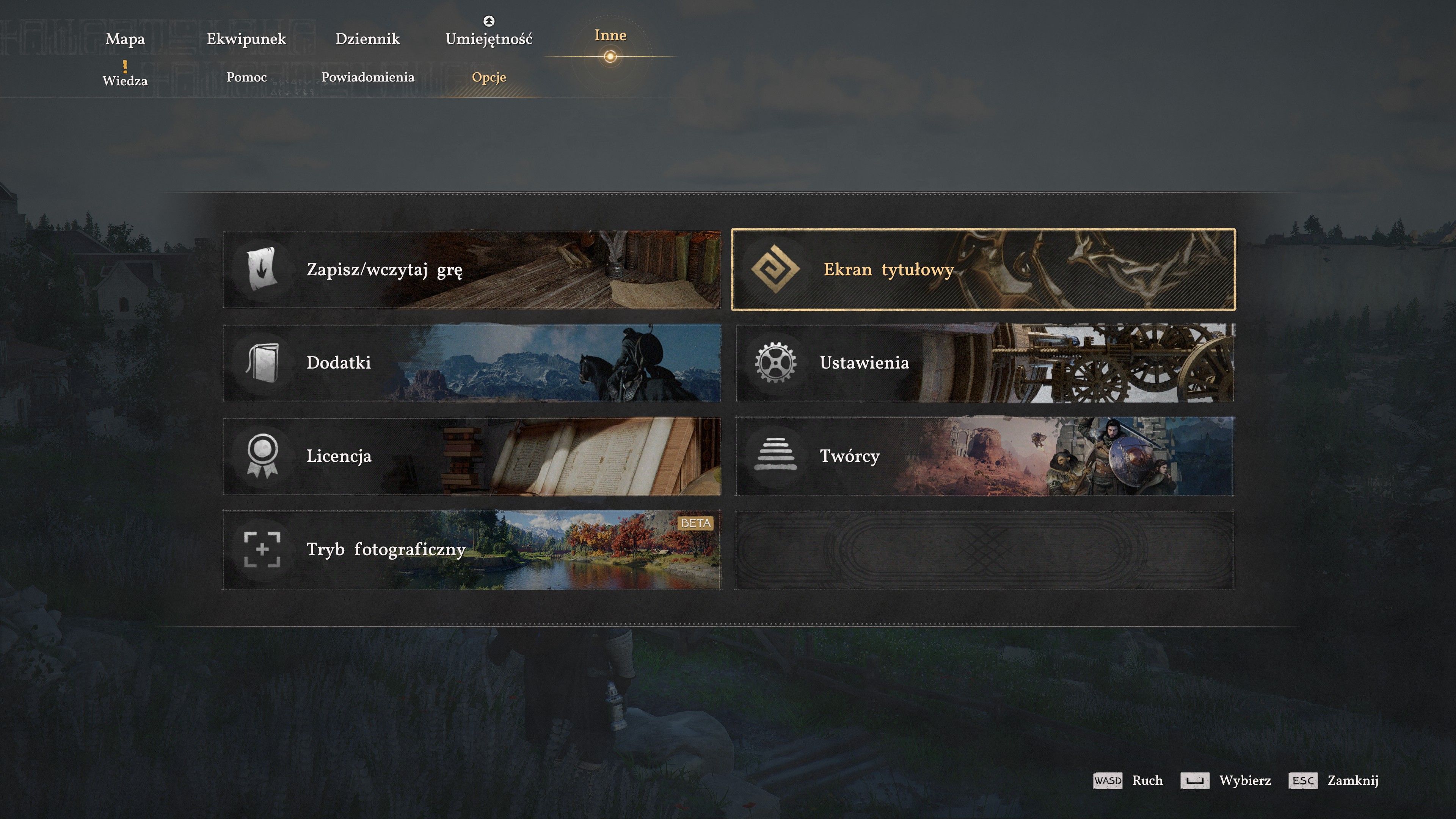Click the yellow exclamation mark above Wiedza
Viewport: 1456px width, 819px height.
tap(125, 66)
